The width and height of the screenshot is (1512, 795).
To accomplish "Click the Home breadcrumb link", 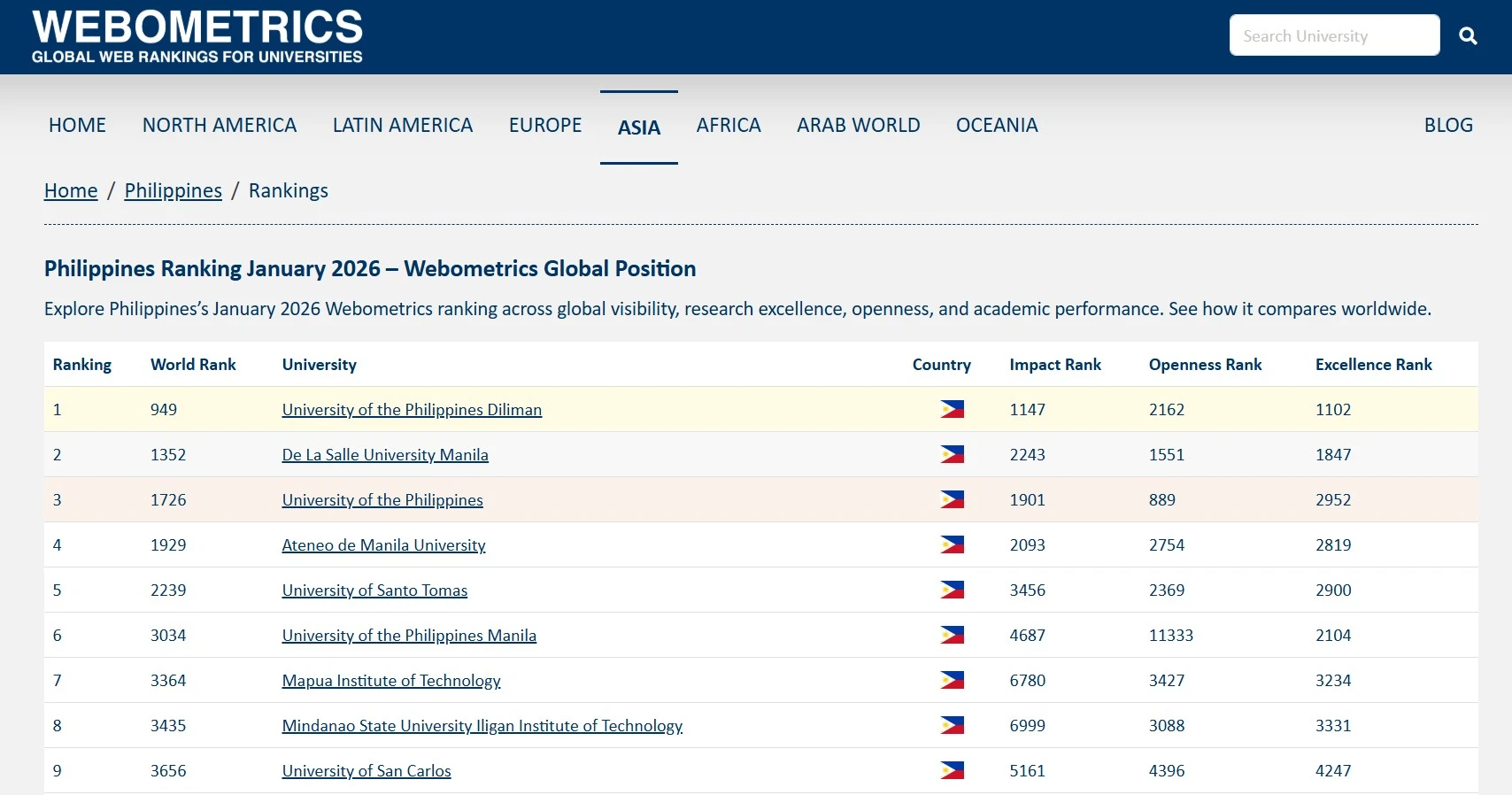I will (71, 190).
